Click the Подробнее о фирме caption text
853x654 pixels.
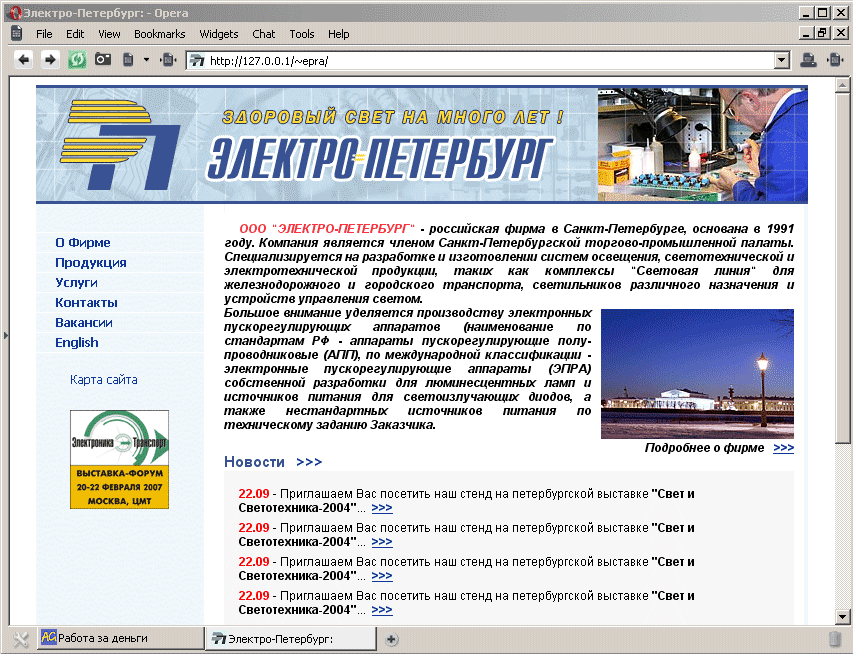[704, 448]
